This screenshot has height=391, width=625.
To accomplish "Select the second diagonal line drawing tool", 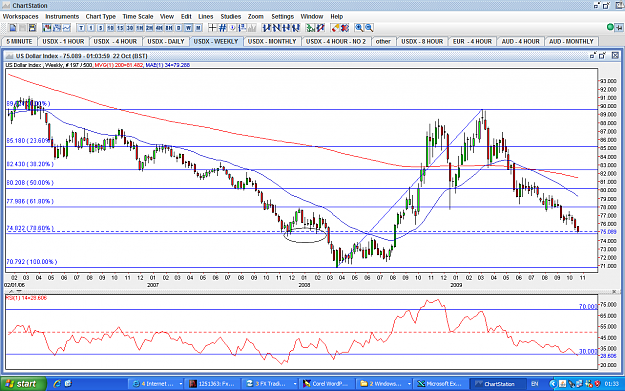I will (x=276, y=28).
